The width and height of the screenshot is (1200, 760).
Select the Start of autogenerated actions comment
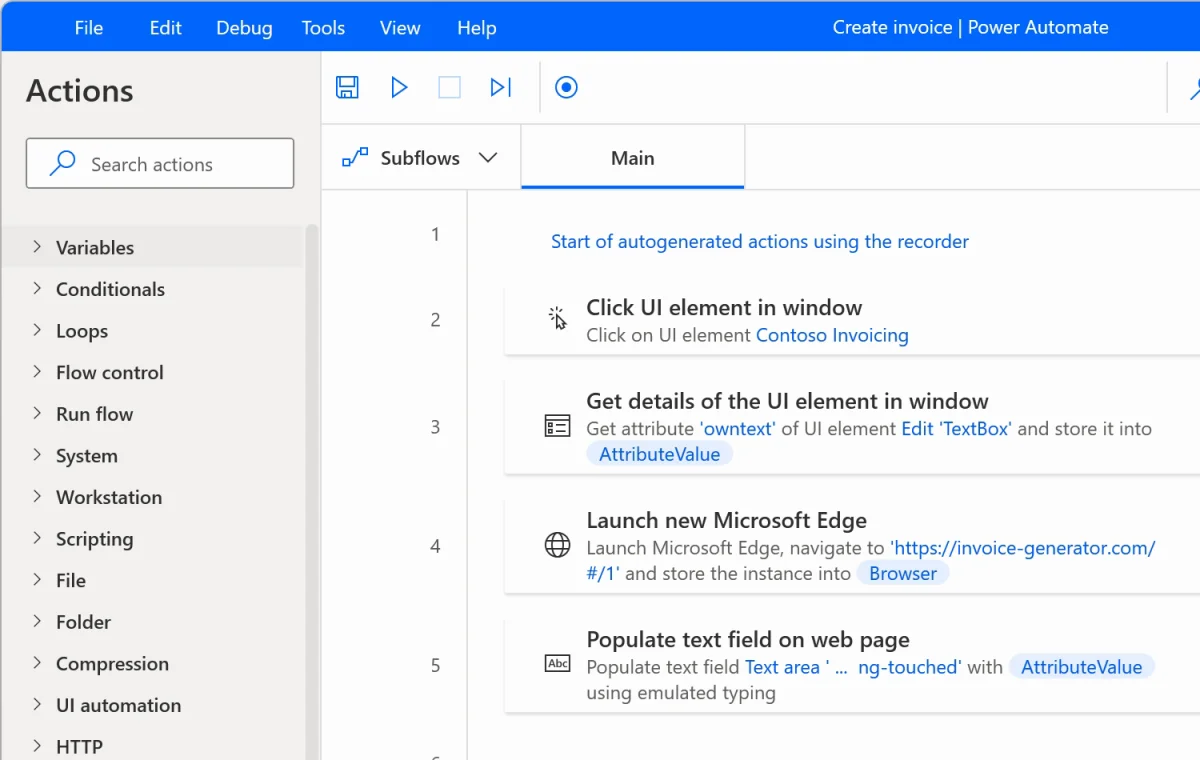click(x=760, y=241)
